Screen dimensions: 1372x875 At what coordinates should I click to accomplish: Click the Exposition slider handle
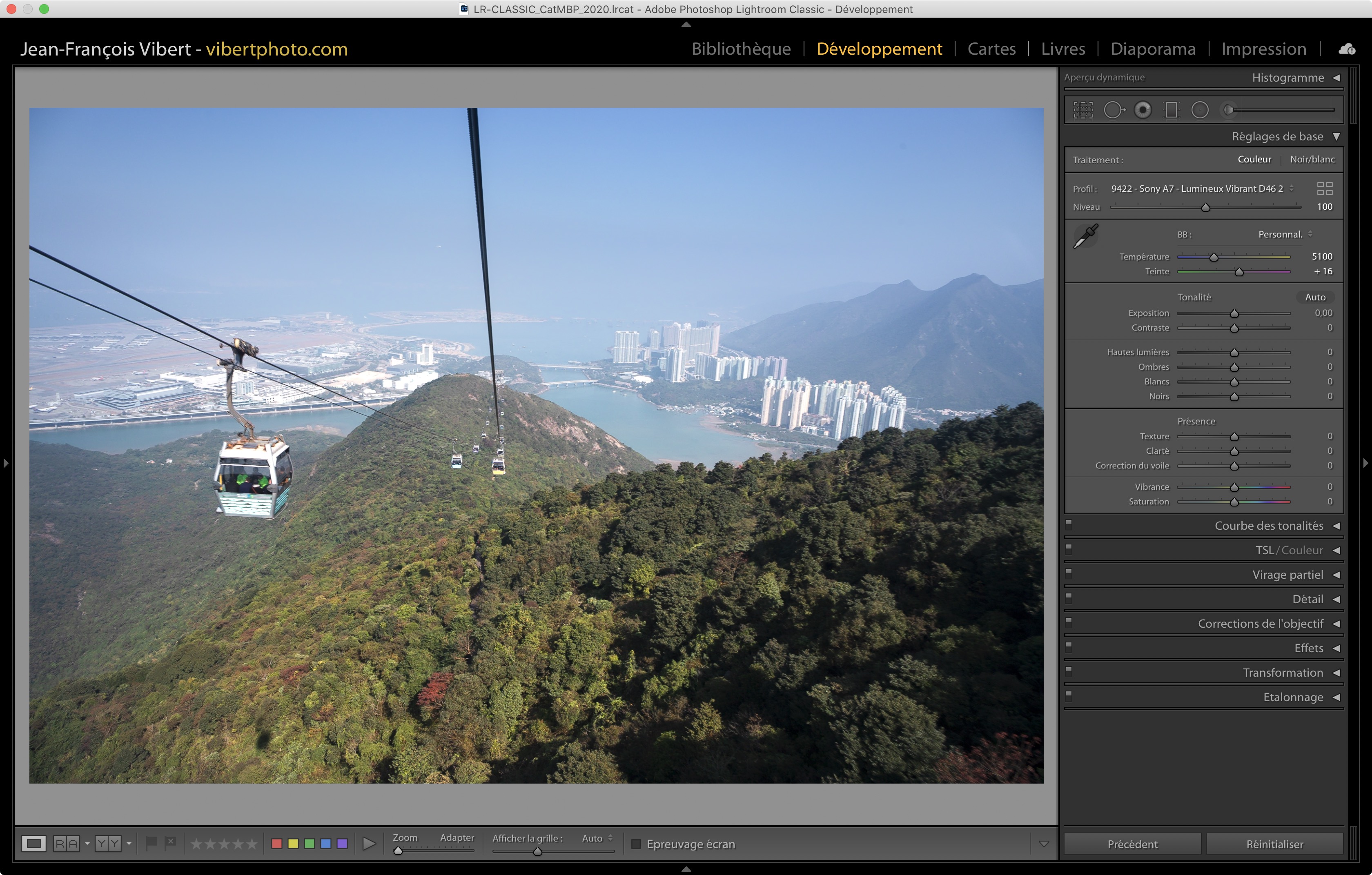pyautogui.click(x=1234, y=314)
